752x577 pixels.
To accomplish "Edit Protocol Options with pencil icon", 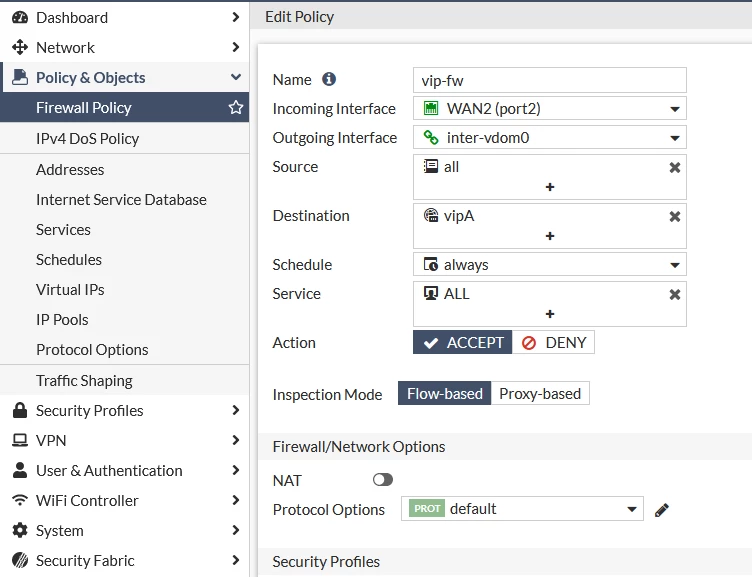I will tap(661, 510).
